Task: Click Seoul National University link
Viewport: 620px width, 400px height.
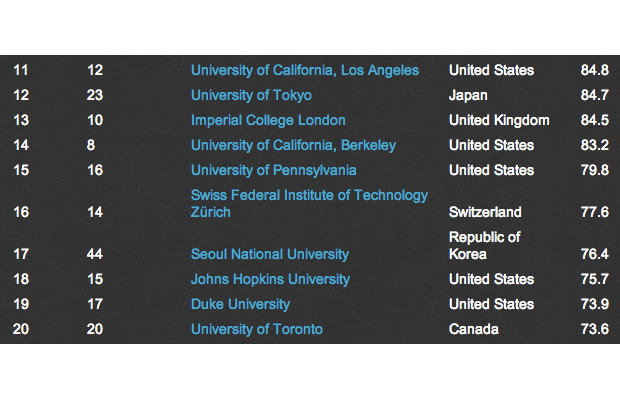Action: point(270,254)
